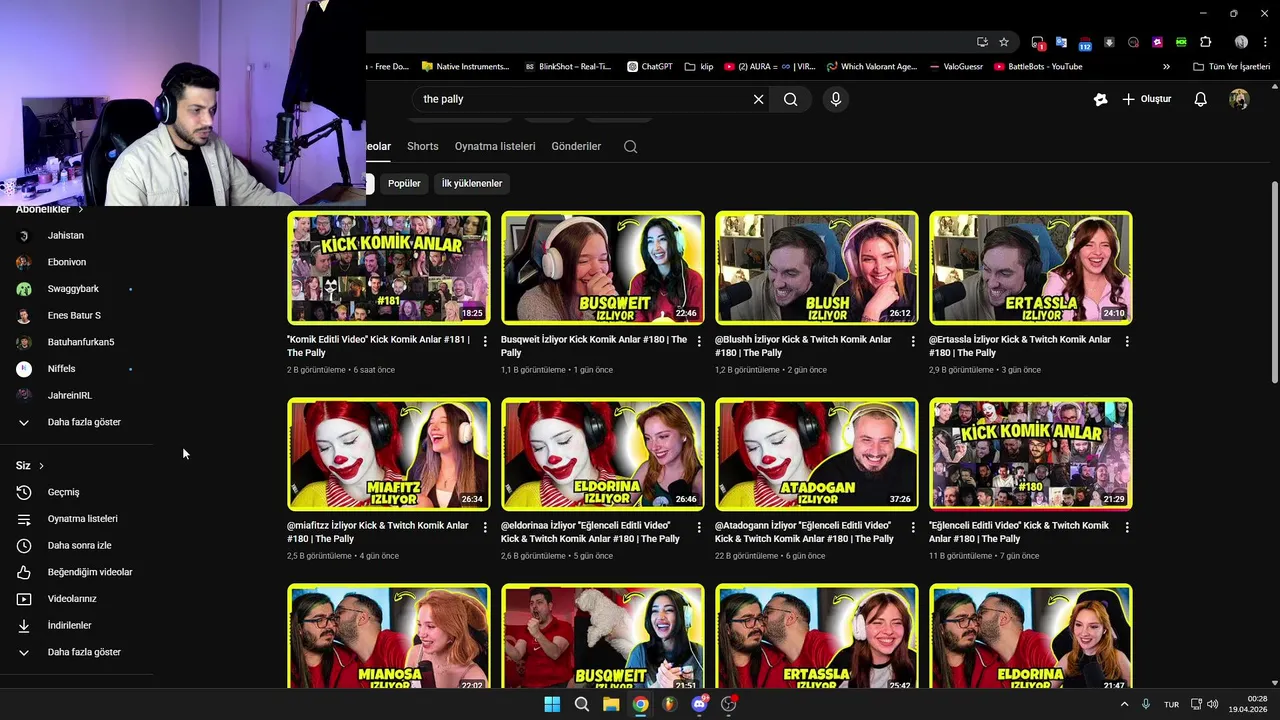Open more options for eldorinaa #180 video
Screen dimensions: 1280x720
(x=699, y=527)
